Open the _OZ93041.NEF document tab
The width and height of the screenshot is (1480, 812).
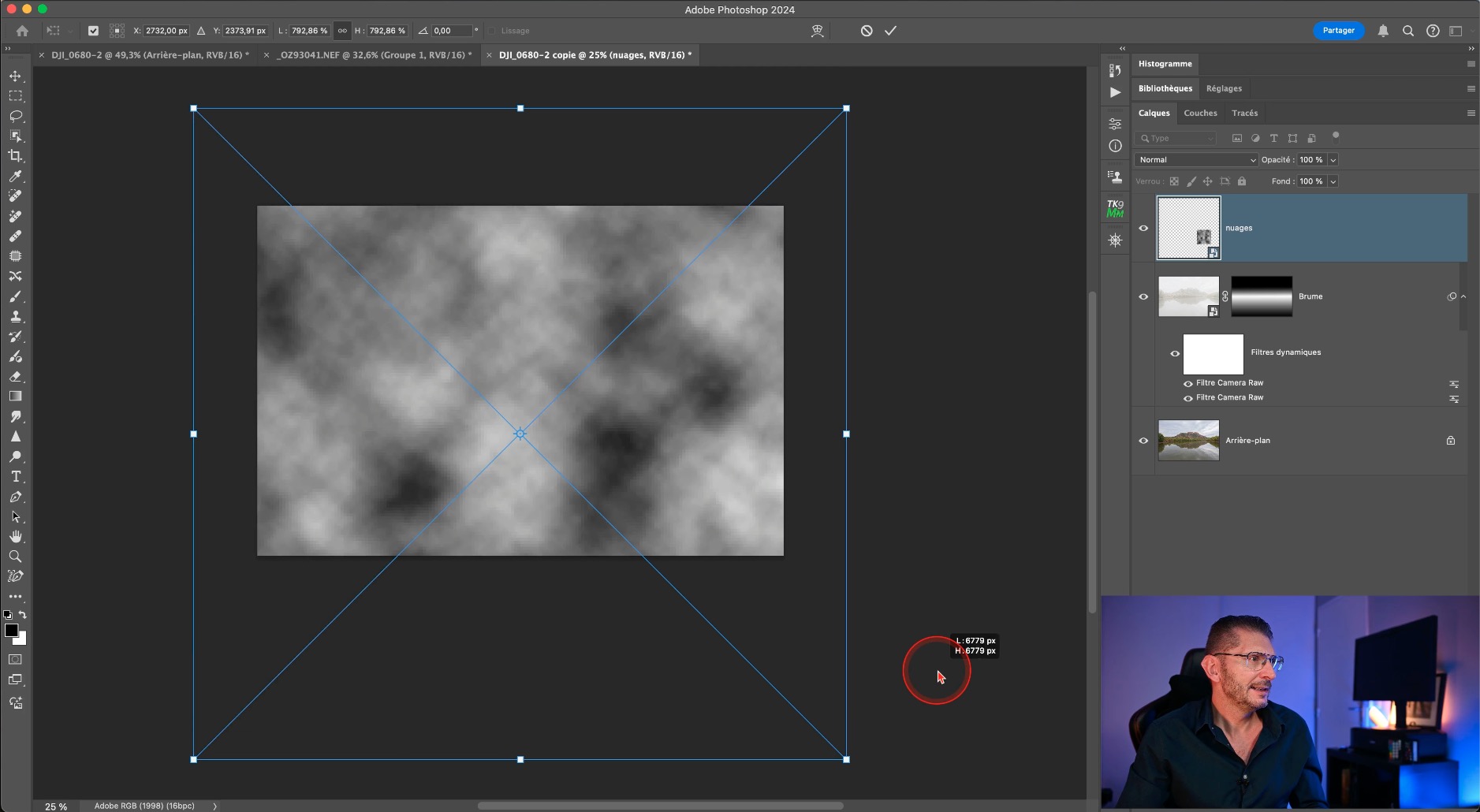click(x=374, y=55)
